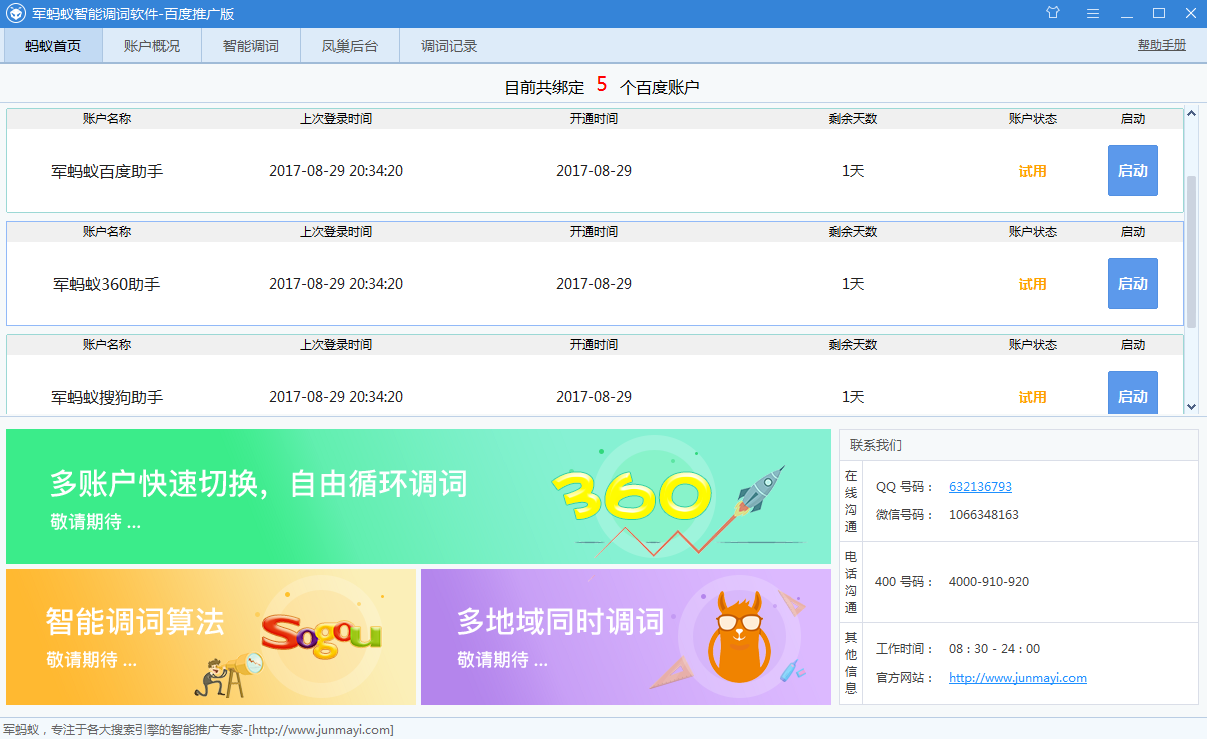1207x739 pixels.
Task: Click the last login time of 军蚂蚁360助手
Action: coord(336,284)
